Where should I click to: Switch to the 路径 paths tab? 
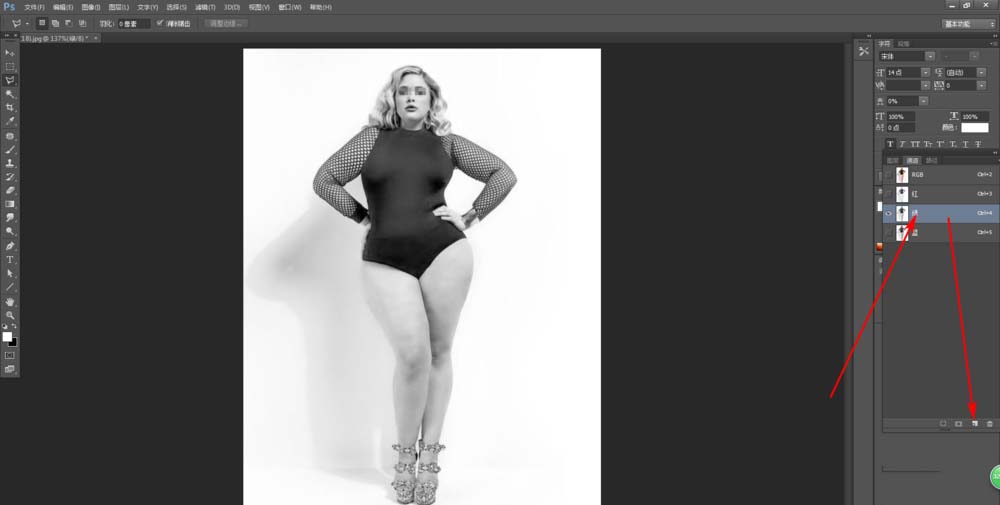[932, 161]
